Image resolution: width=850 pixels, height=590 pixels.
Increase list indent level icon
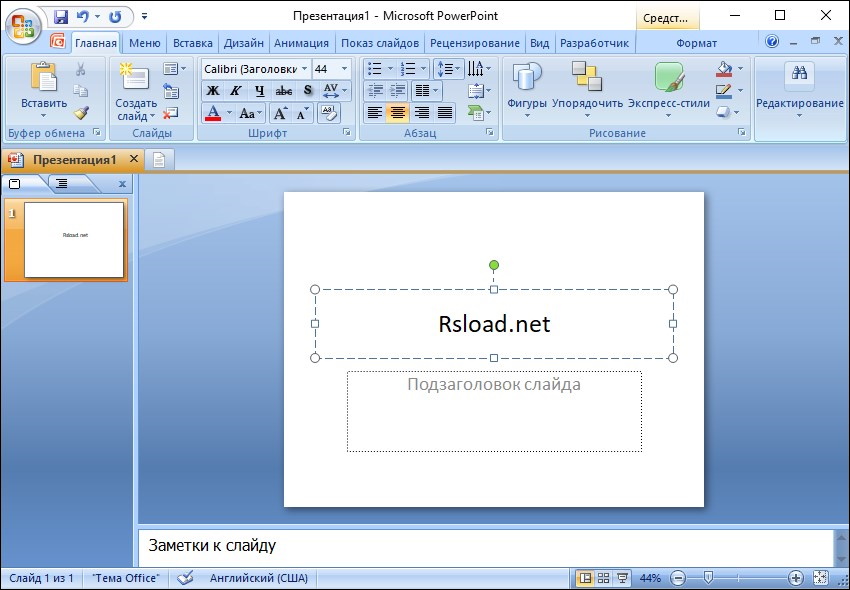[x=397, y=91]
